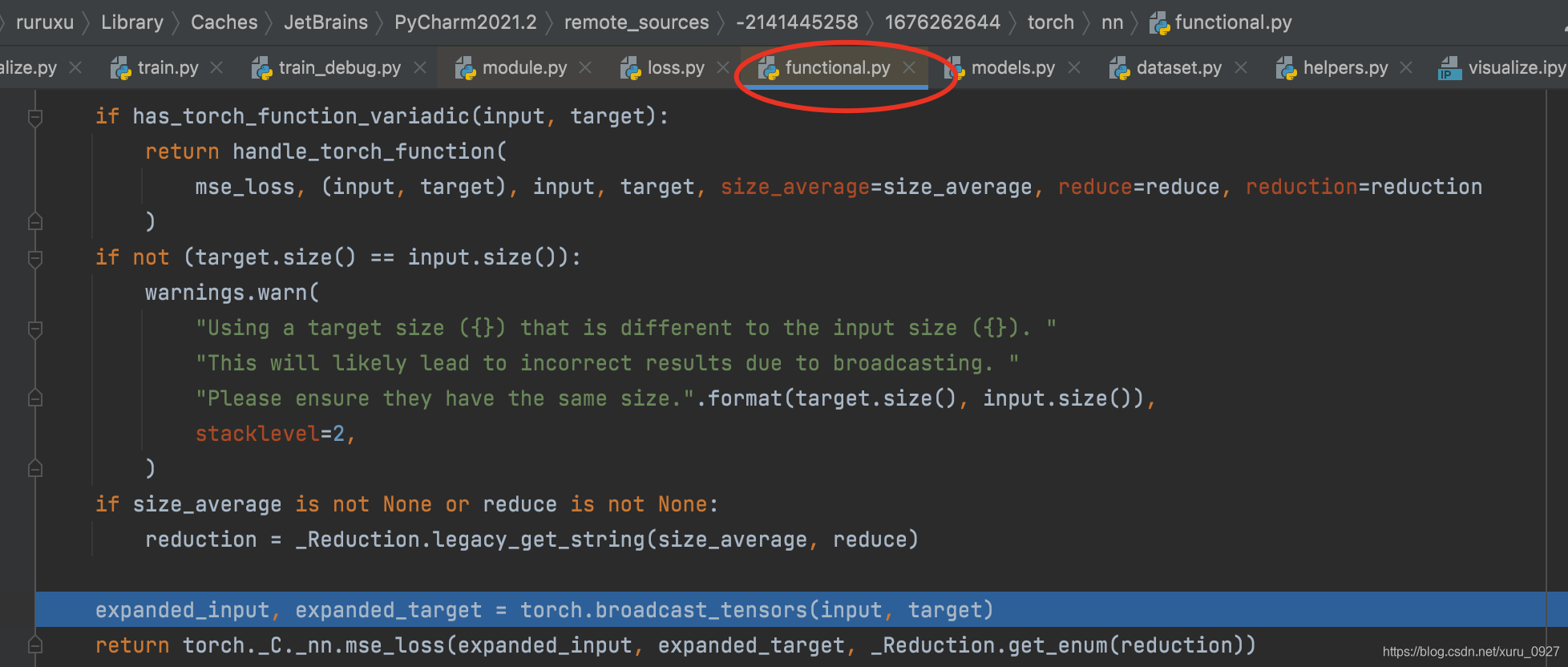1568x667 pixels.
Task: Click 'has_torch_function_variadic' function name
Action: (x=301, y=116)
